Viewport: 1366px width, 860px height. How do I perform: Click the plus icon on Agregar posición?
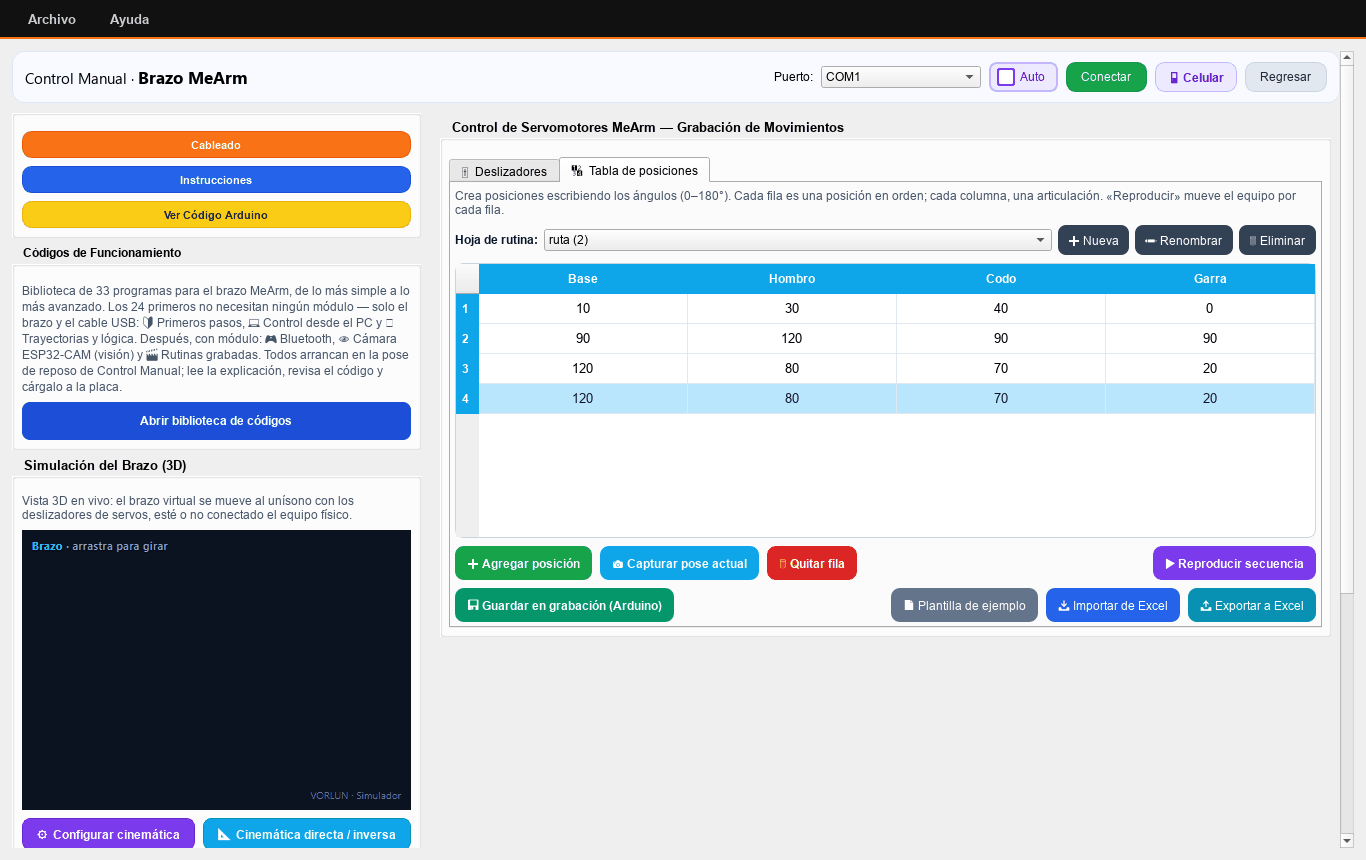point(473,564)
